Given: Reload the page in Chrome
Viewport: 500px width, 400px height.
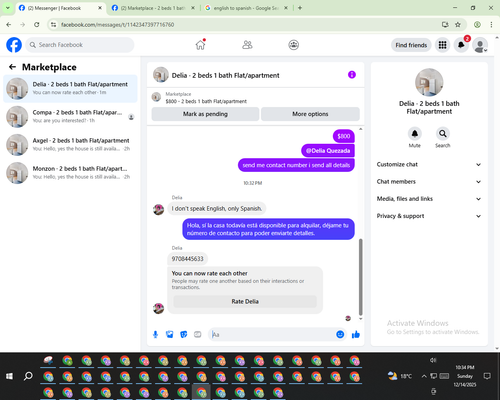Looking at the screenshot, I should click(x=37, y=24).
